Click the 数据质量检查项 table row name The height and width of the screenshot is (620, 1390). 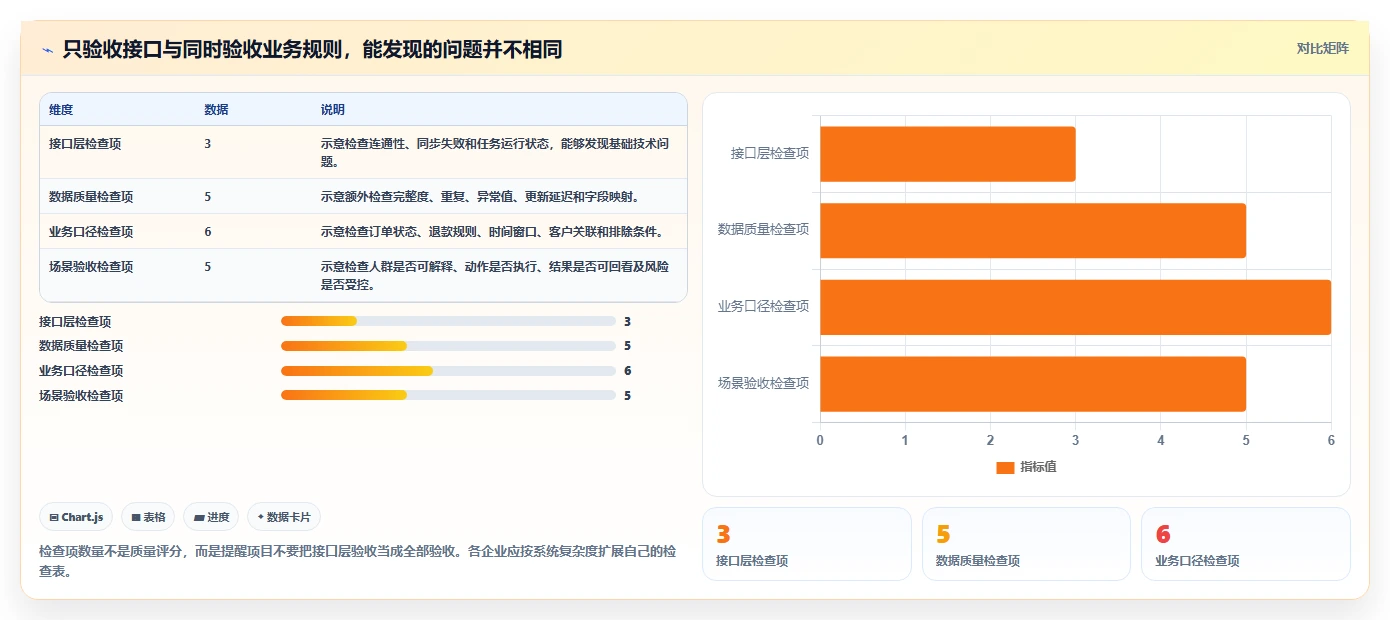(x=91, y=197)
